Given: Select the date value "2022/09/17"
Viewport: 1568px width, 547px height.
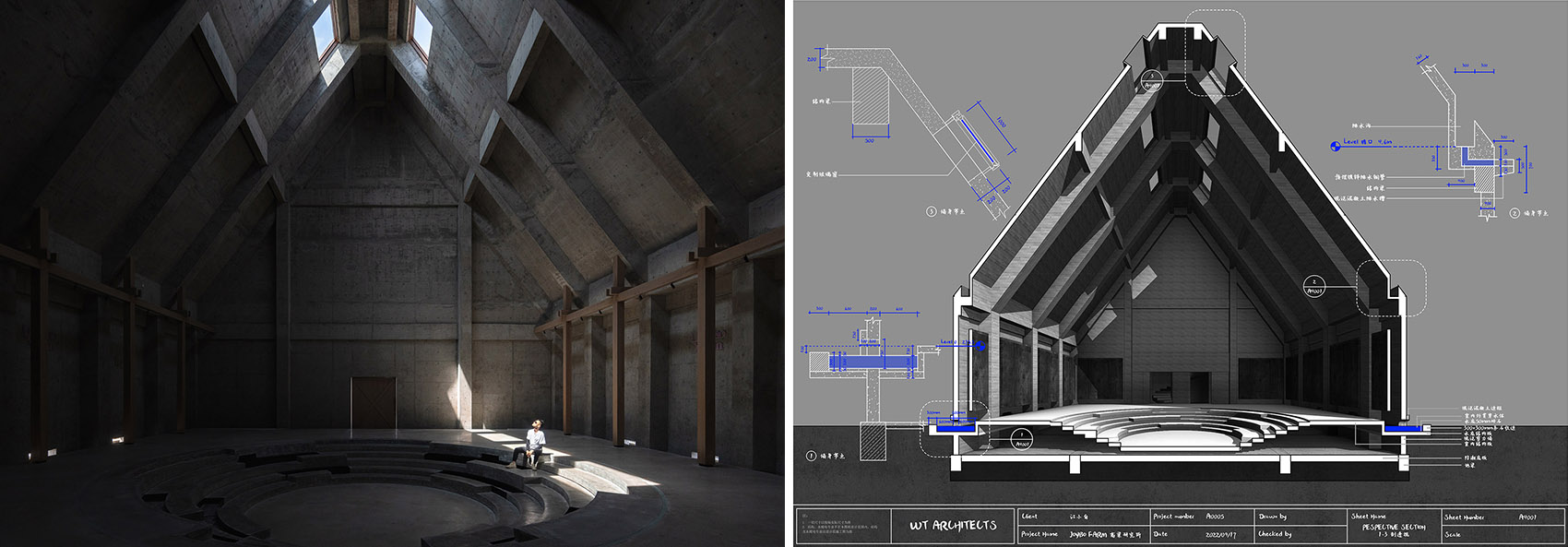Looking at the screenshot, I should coord(1220,535).
